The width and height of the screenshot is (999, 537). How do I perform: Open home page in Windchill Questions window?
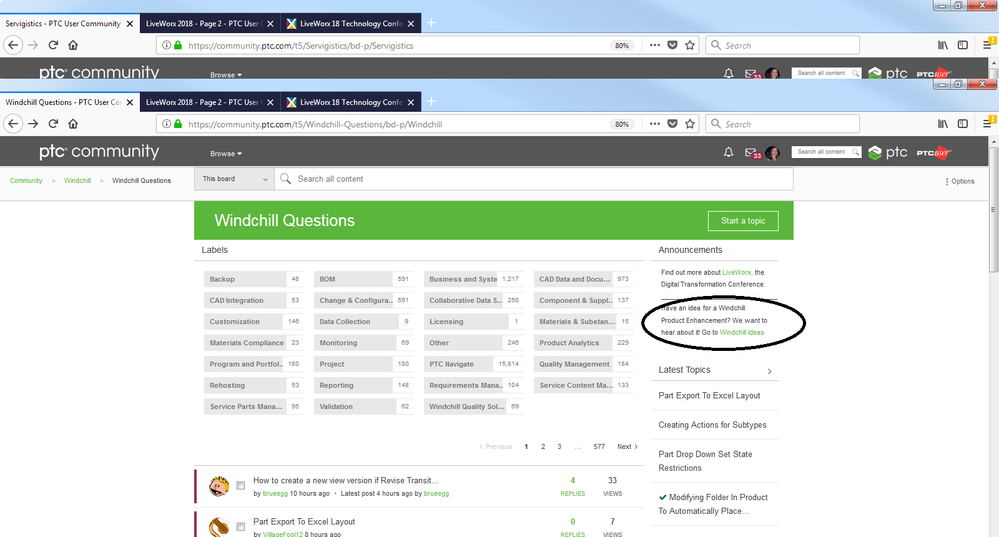(x=73, y=124)
